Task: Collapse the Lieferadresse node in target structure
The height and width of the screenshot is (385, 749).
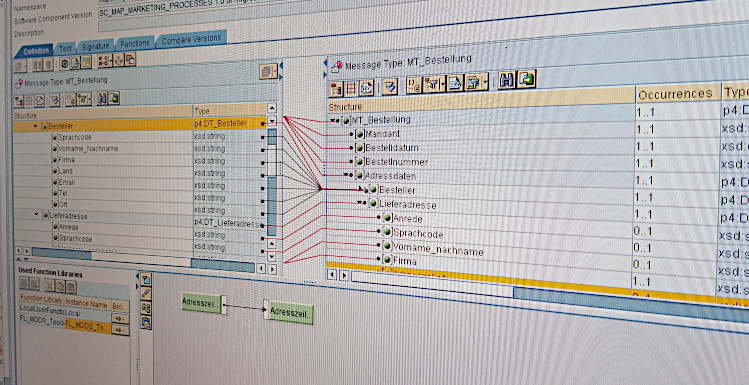Action: pos(360,203)
